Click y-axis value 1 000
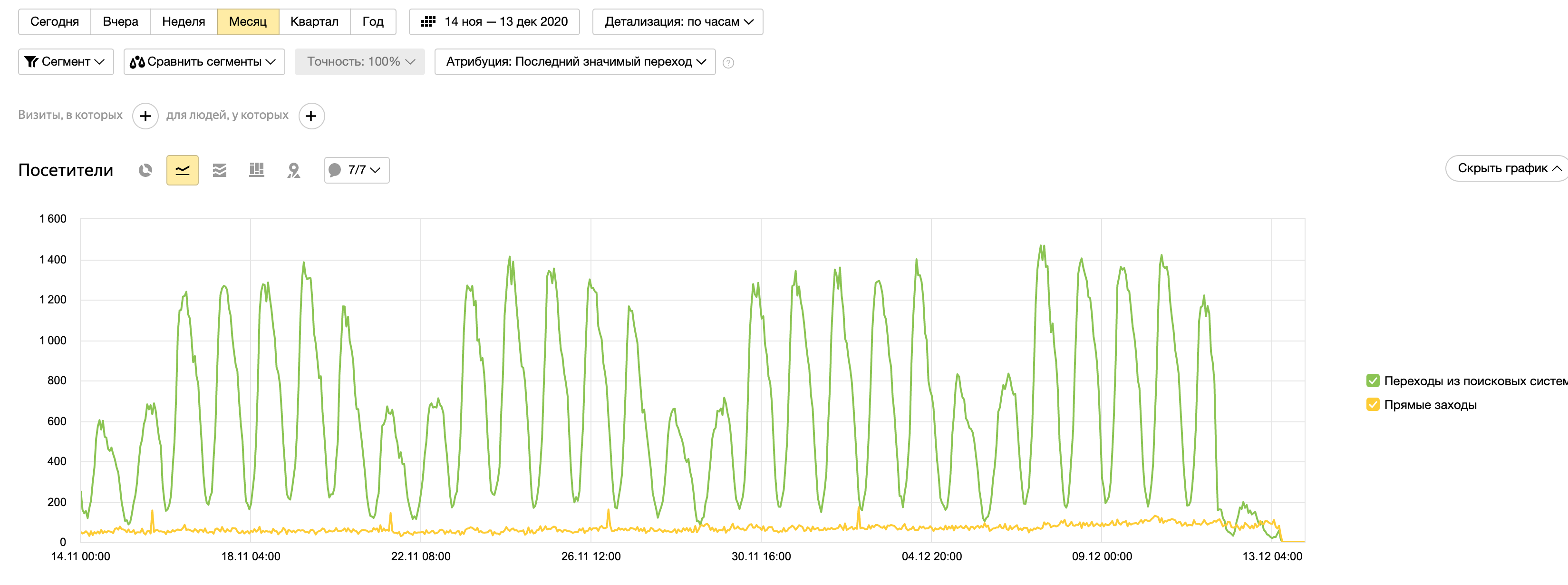The height and width of the screenshot is (585, 1568). [53, 341]
